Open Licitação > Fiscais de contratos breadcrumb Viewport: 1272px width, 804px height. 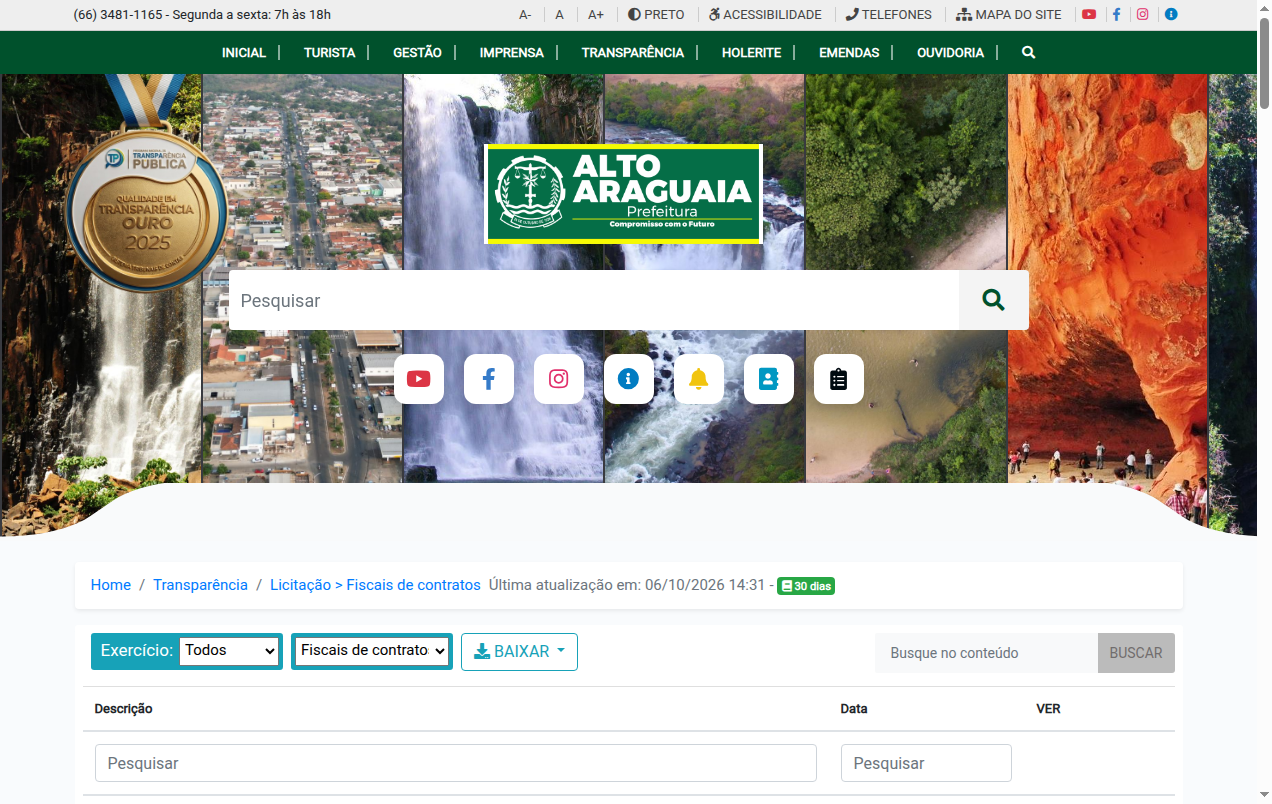coord(375,585)
